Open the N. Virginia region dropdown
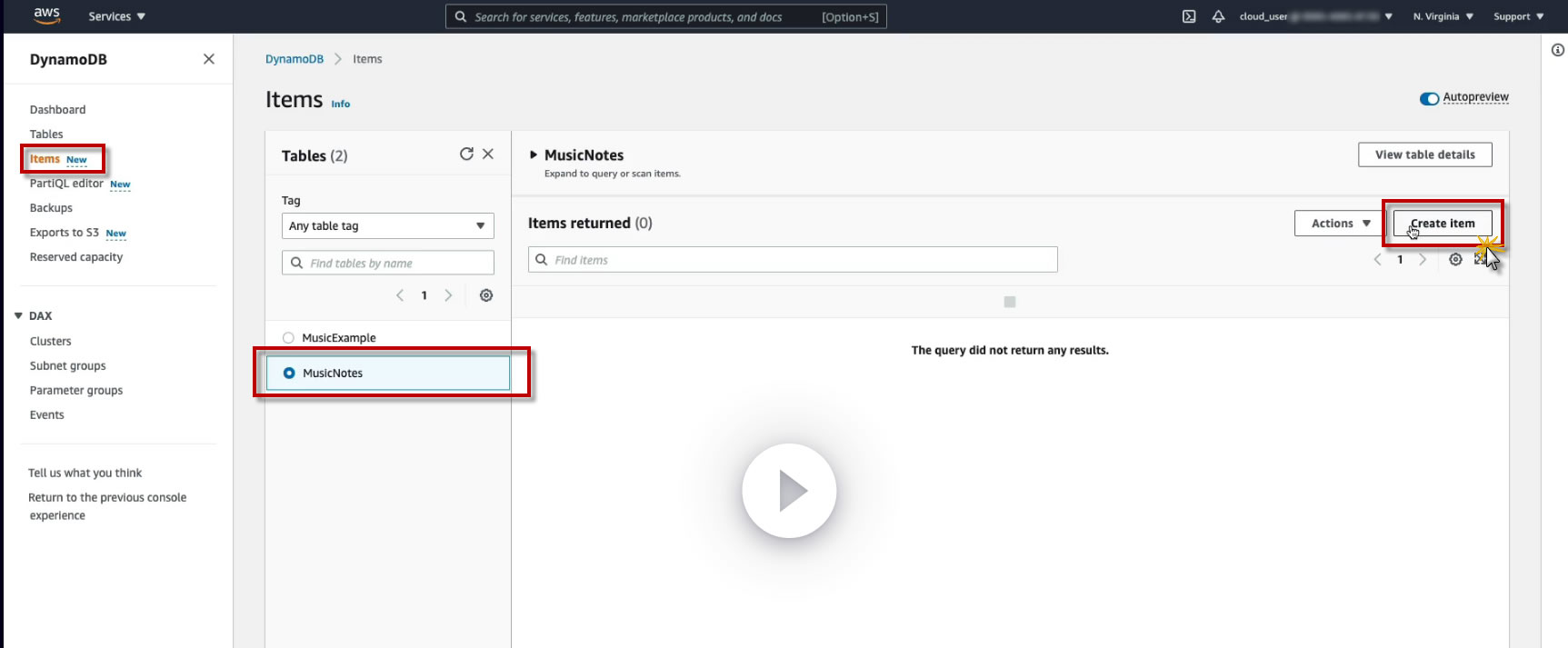Viewport: 1568px width, 648px height. (x=1443, y=16)
